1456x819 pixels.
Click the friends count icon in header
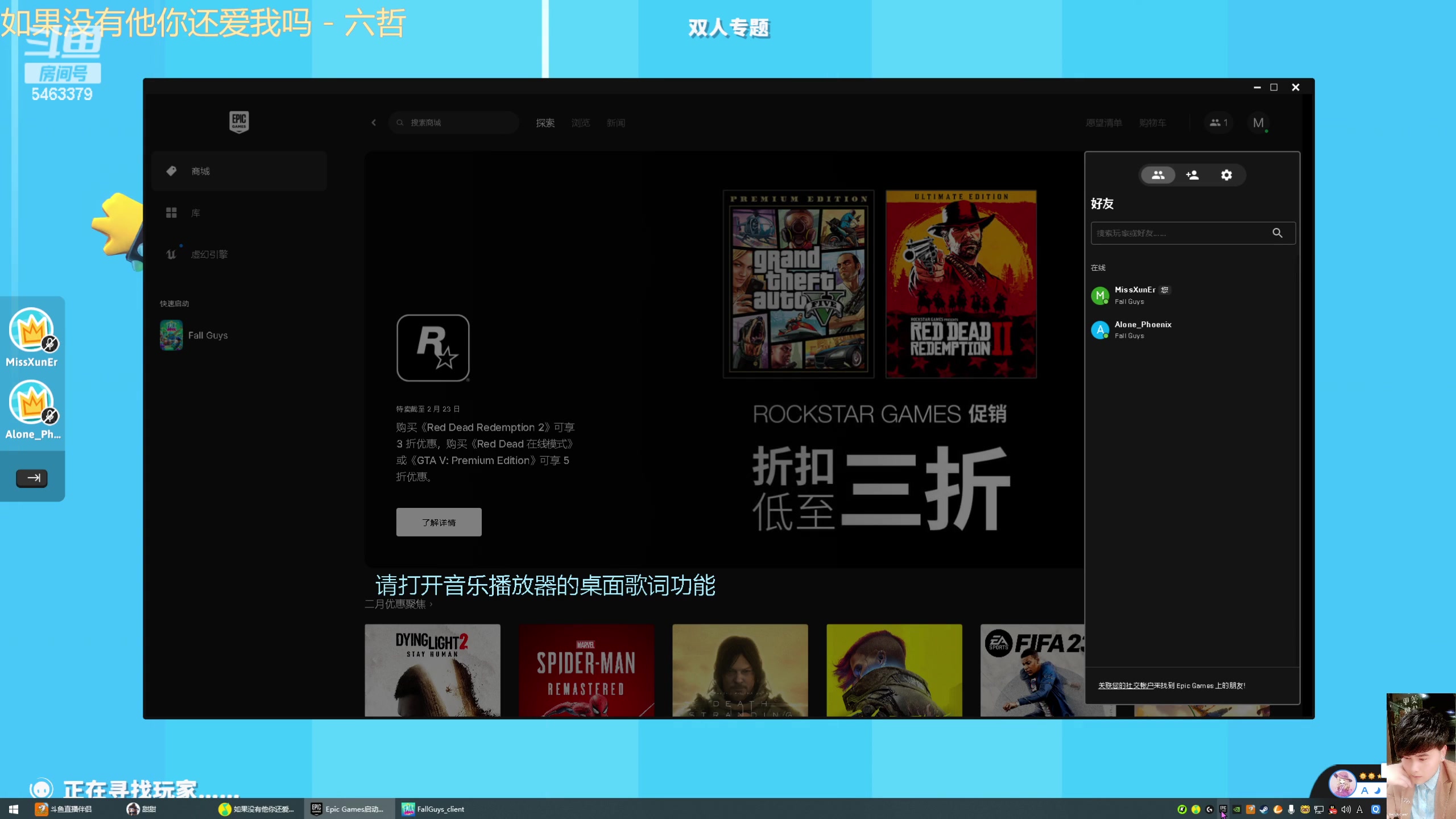(1218, 122)
